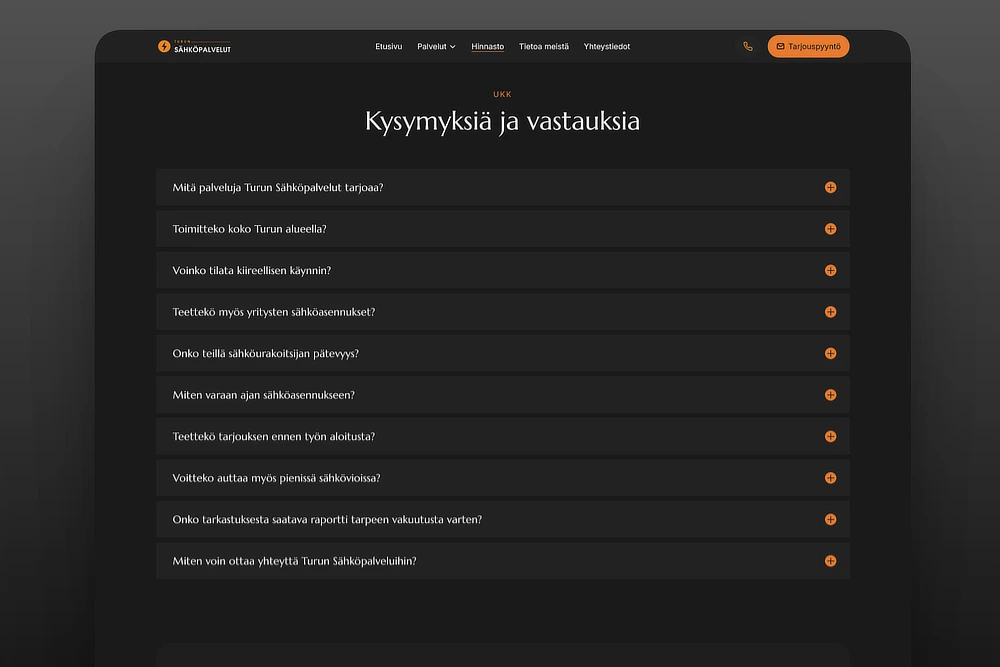Open Tietoa meistä page
Screen dimensions: 1000x667
tap(543, 47)
